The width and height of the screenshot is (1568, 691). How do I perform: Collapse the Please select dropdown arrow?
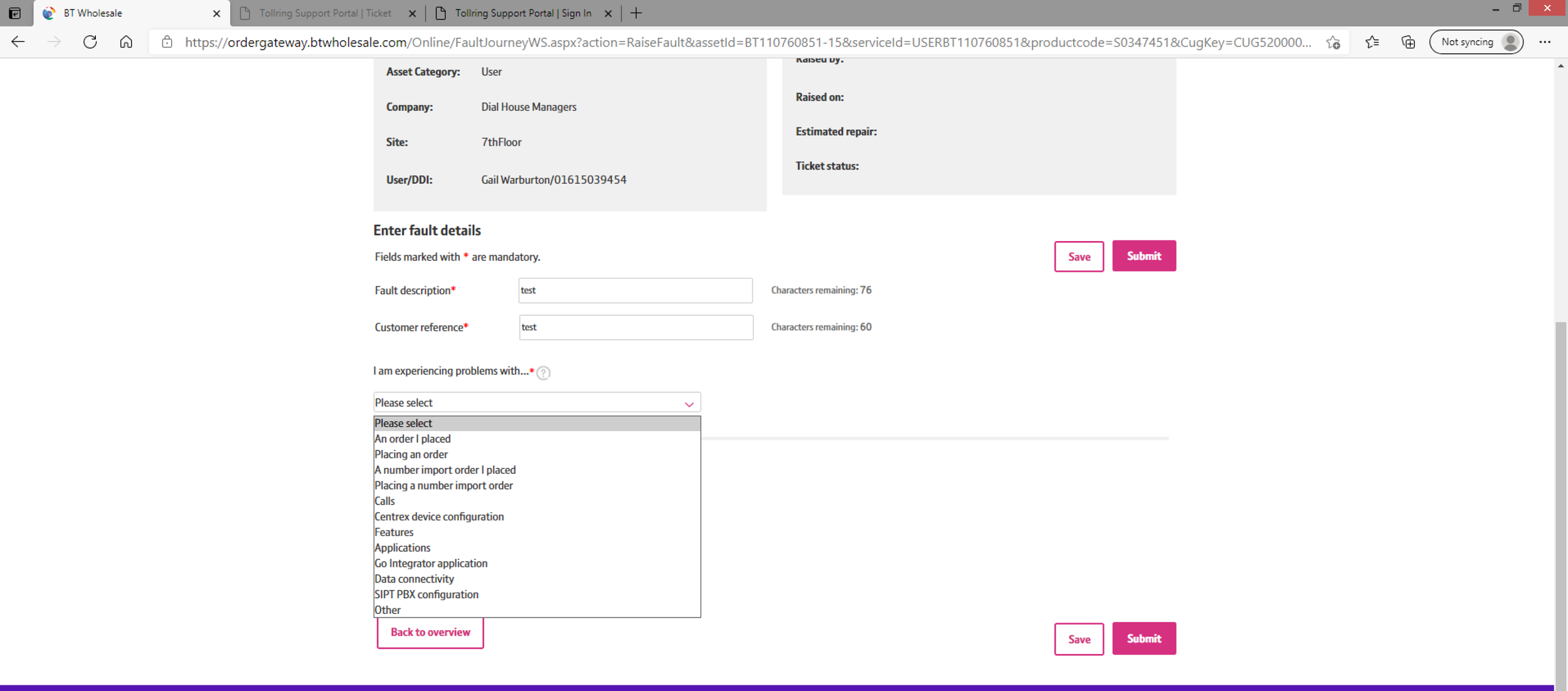(x=689, y=404)
